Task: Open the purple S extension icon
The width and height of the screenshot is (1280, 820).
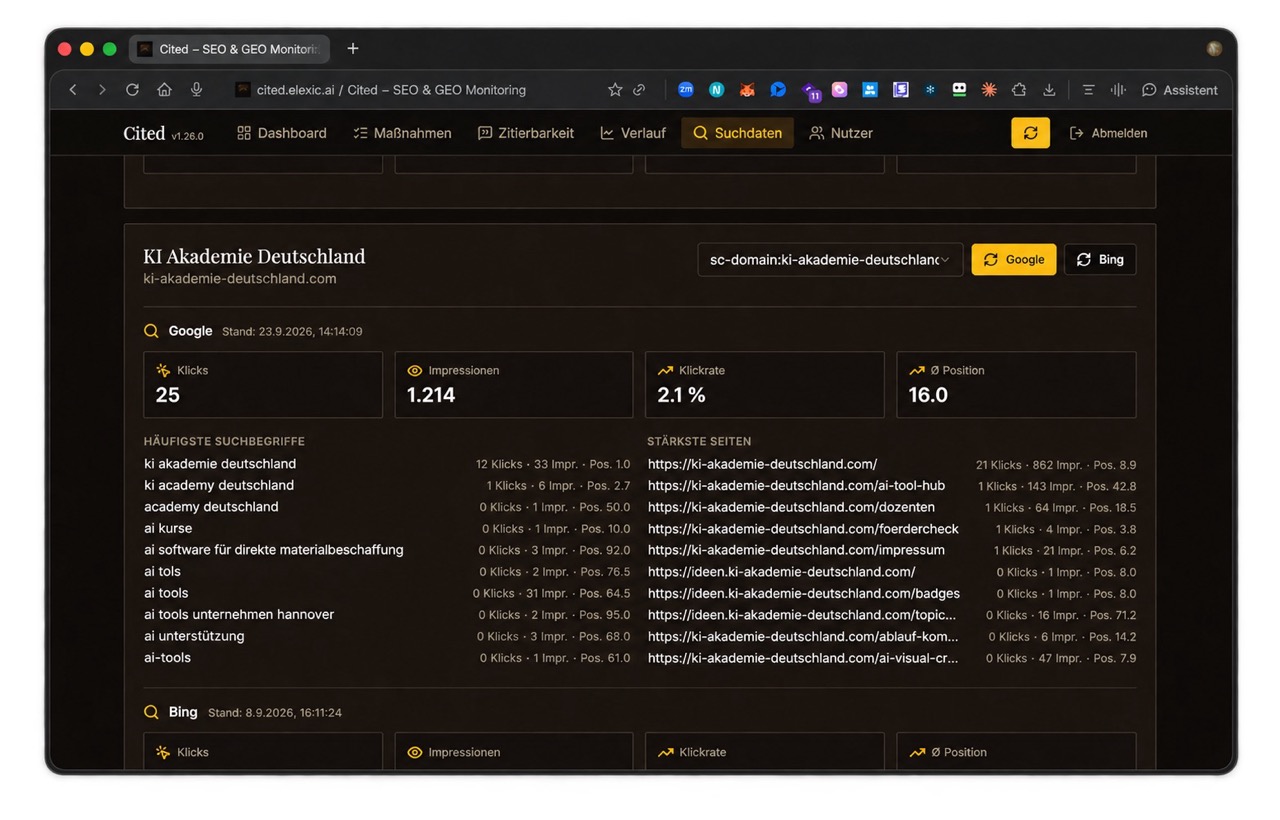Action: (901, 90)
